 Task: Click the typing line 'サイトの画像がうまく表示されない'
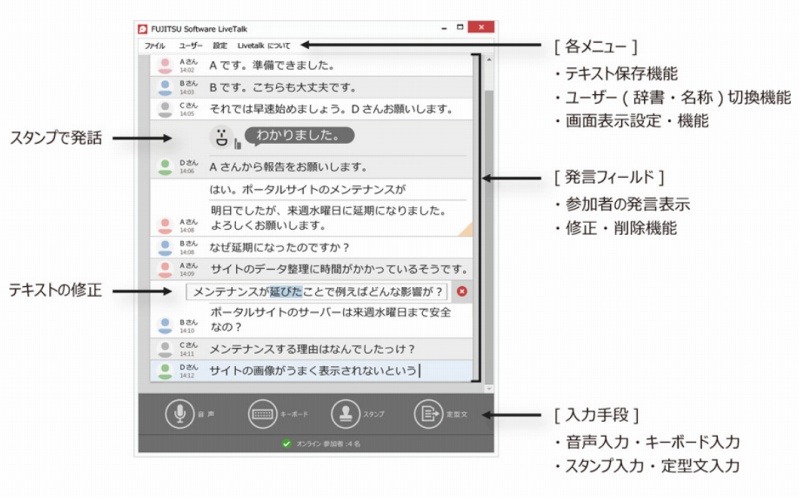(x=313, y=371)
